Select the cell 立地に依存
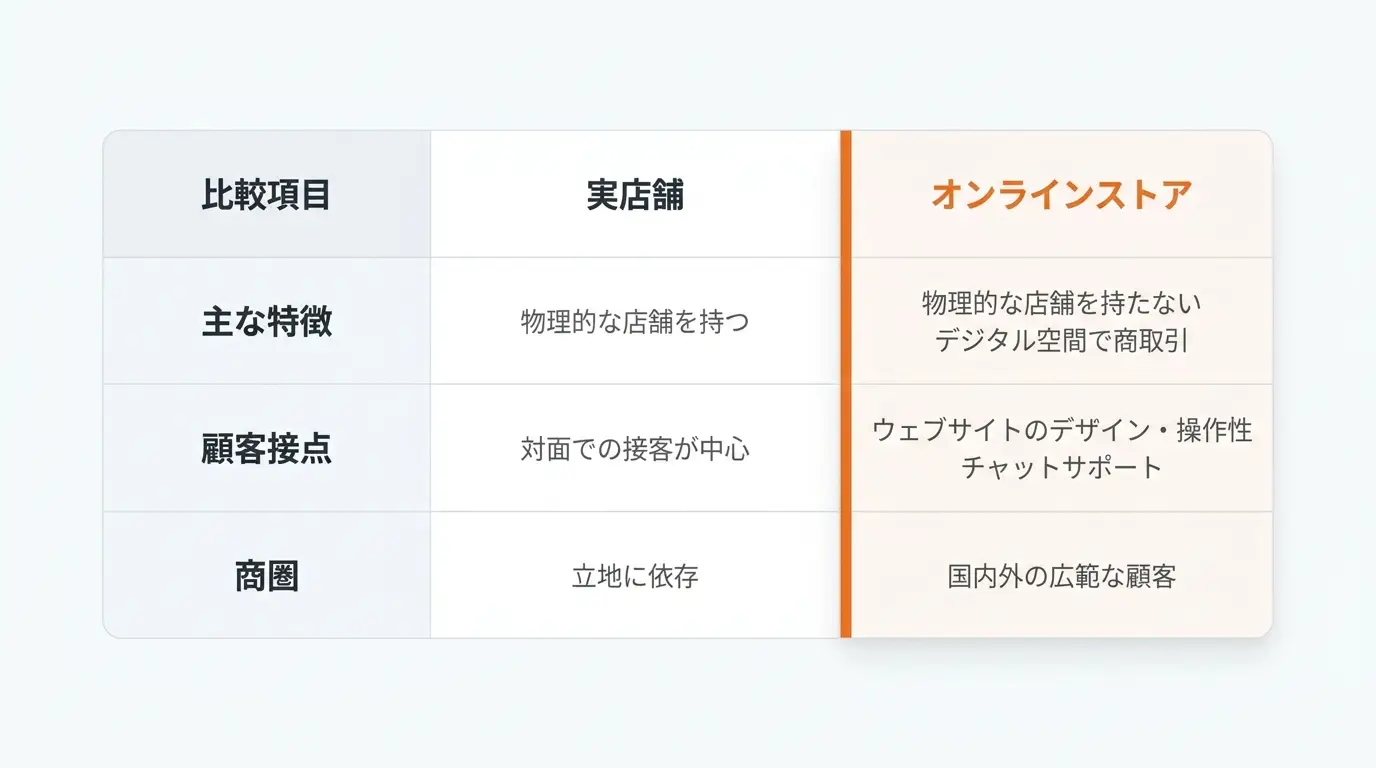Image resolution: width=1376 pixels, height=768 pixels. pos(635,576)
